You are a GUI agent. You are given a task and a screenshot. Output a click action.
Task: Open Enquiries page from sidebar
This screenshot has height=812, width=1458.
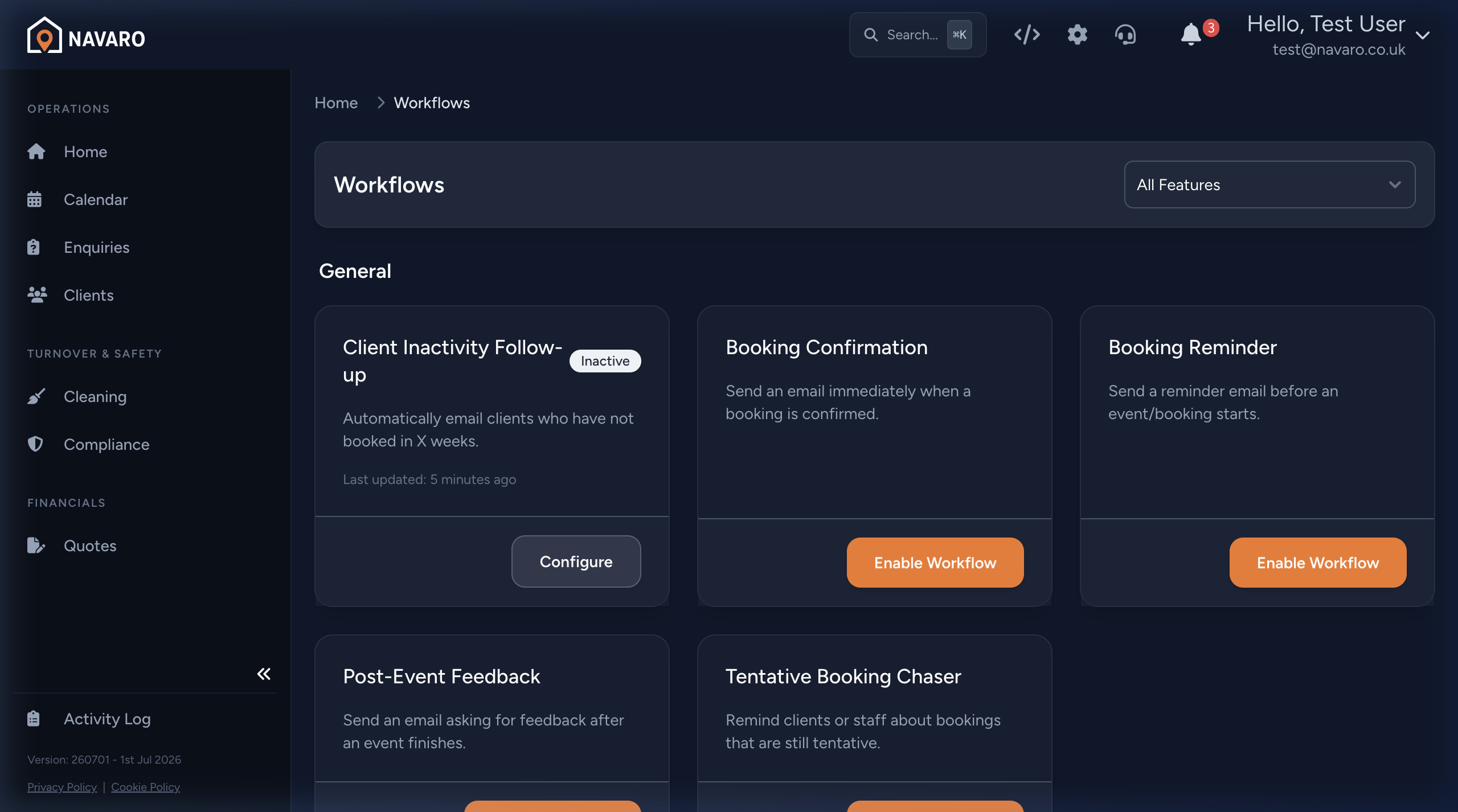click(x=97, y=247)
